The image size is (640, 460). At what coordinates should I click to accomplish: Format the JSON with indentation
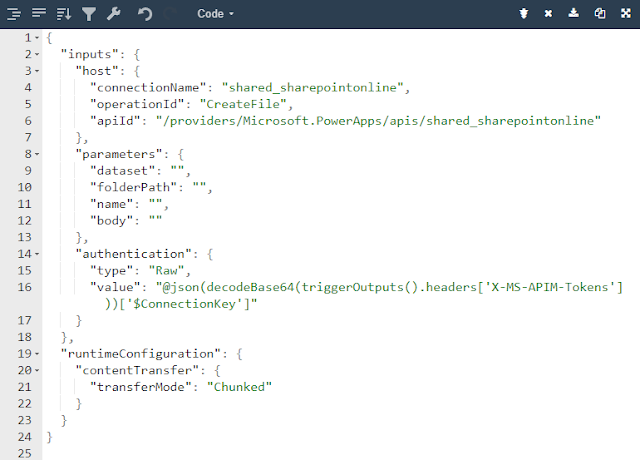pos(14,14)
